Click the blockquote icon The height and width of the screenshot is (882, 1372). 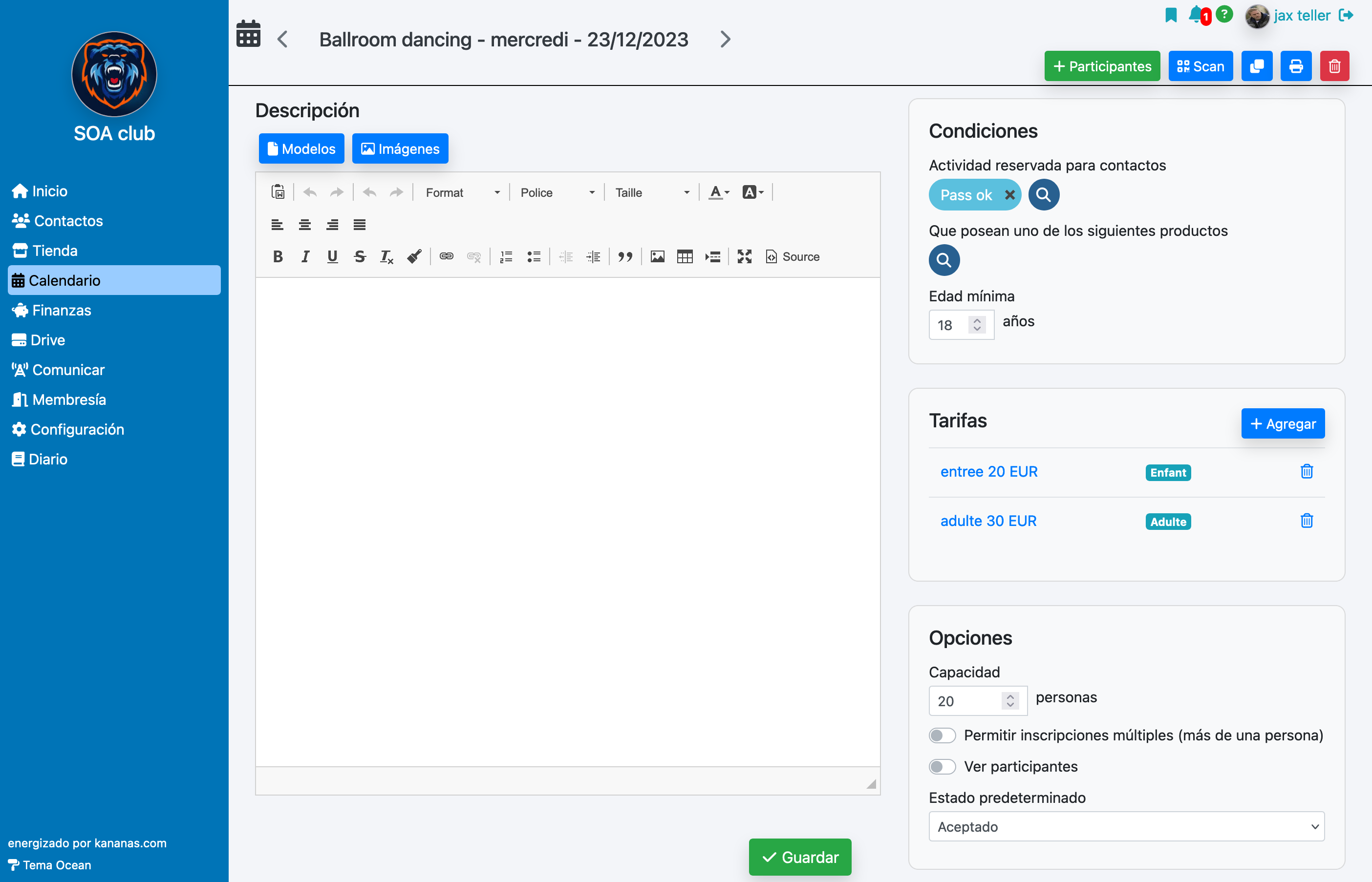625,256
